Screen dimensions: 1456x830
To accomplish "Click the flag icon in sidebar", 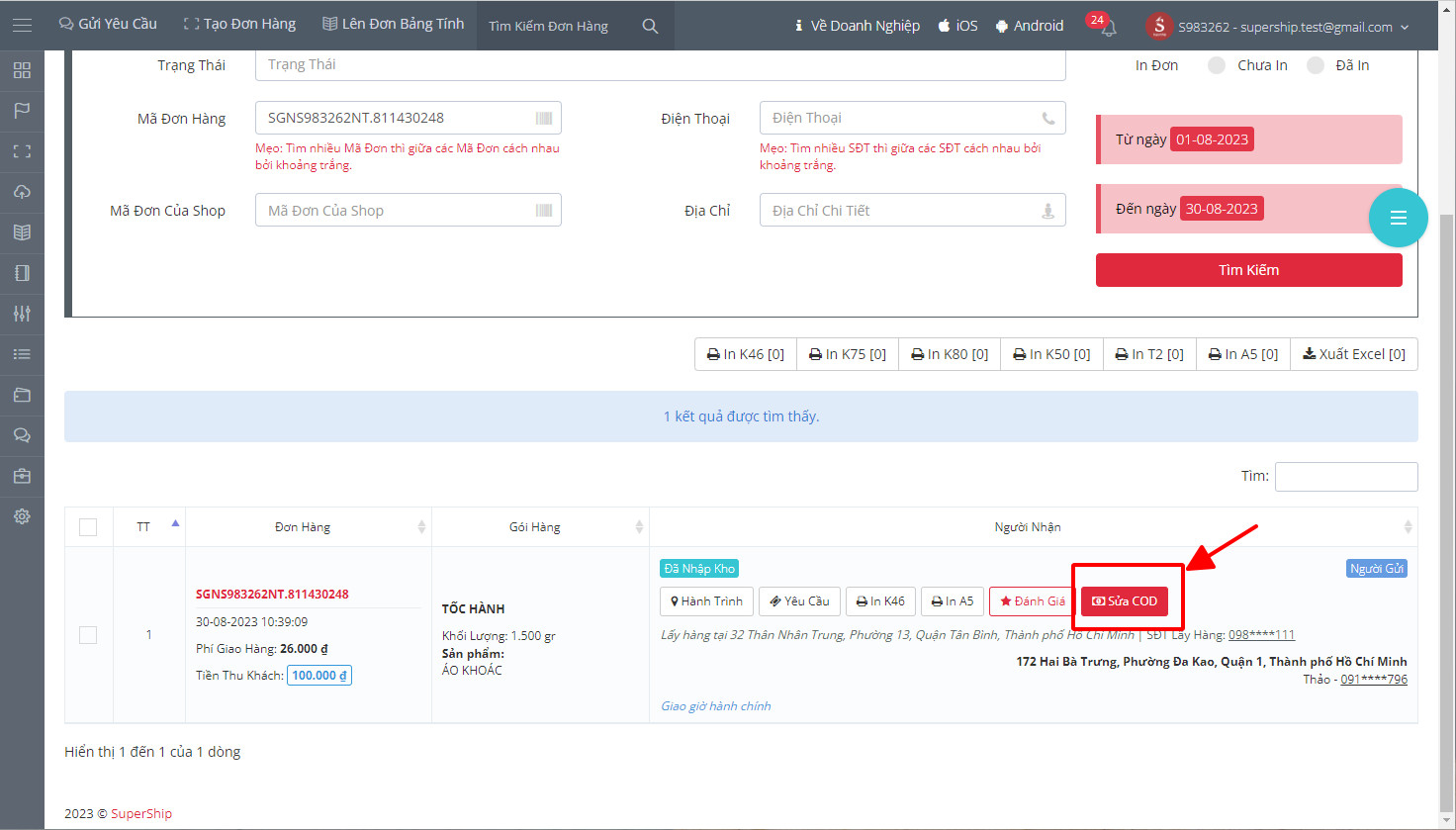I will [22, 111].
